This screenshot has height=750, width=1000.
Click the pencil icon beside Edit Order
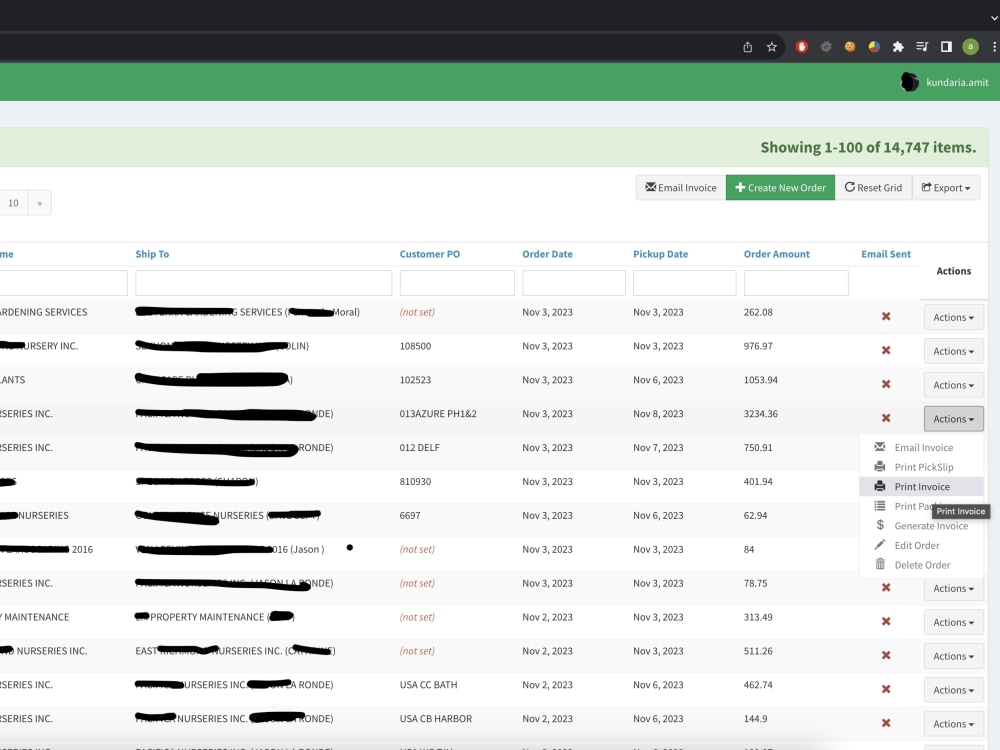(x=879, y=545)
